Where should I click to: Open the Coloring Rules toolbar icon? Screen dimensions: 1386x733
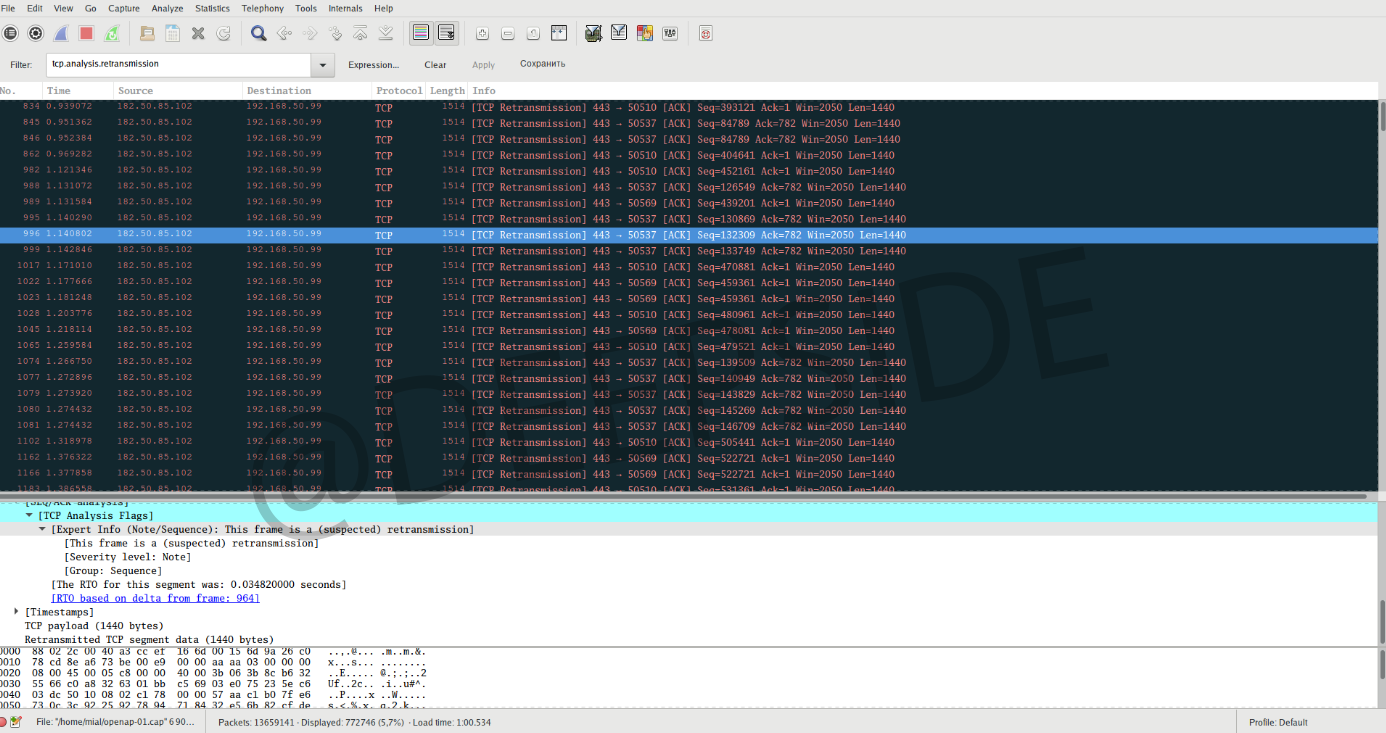click(645, 33)
